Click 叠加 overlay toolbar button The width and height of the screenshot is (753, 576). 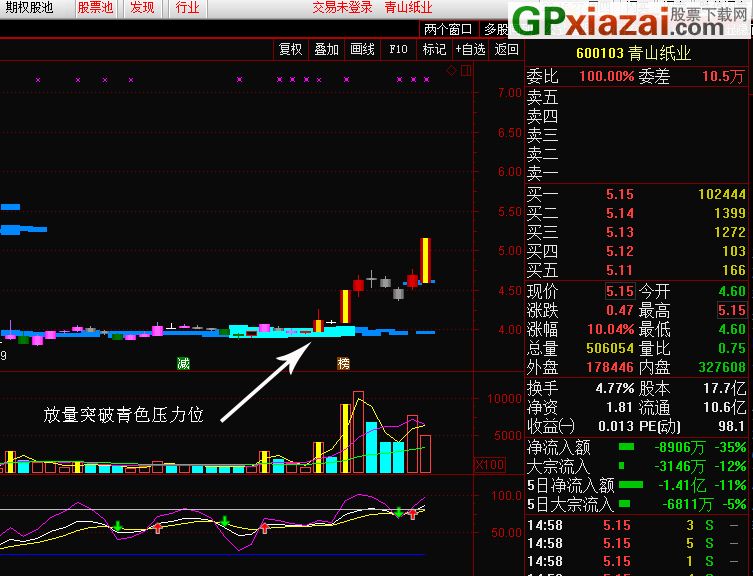[x=326, y=49]
